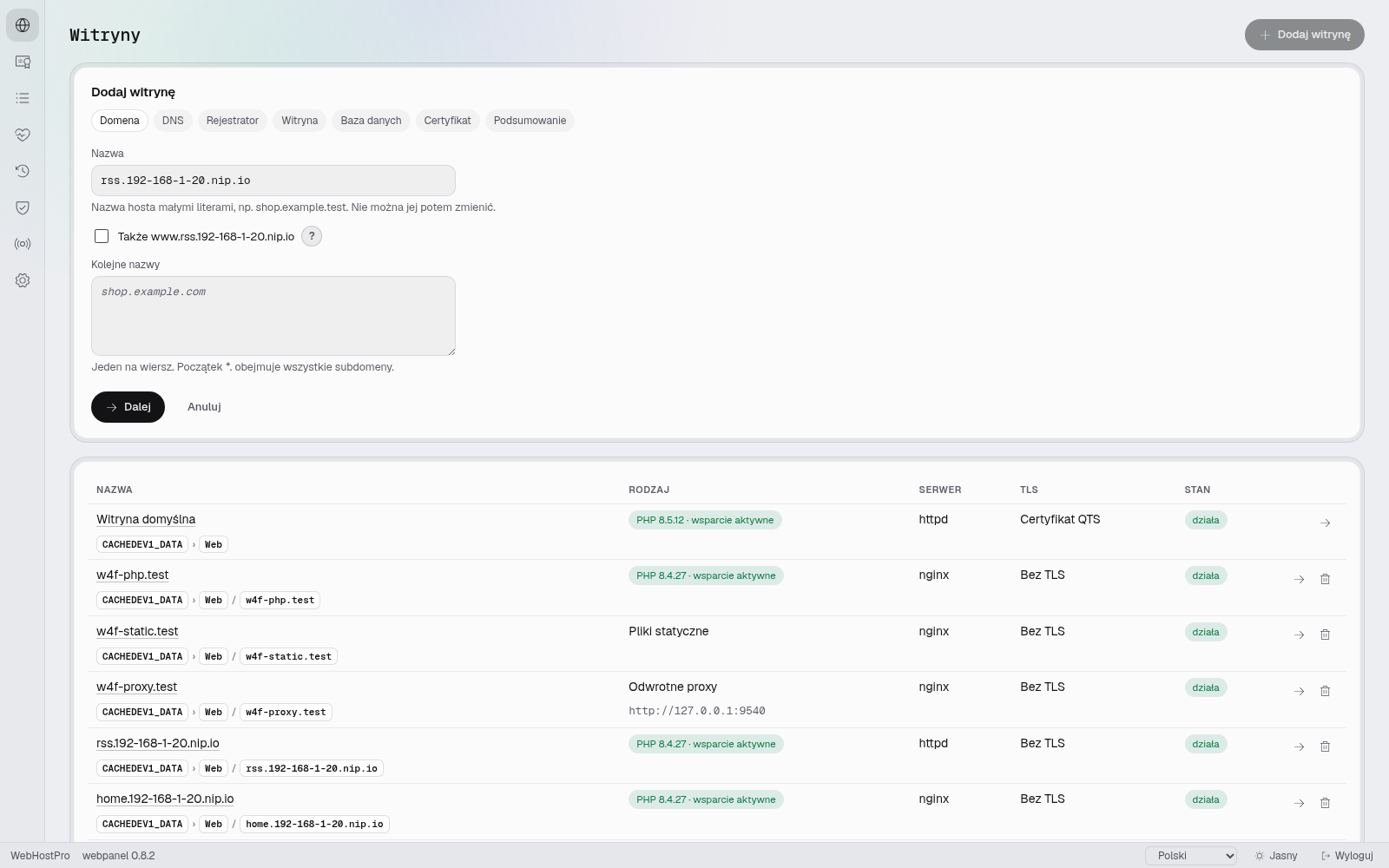Click the Dalej button

pyautogui.click(x=128, y=407)
